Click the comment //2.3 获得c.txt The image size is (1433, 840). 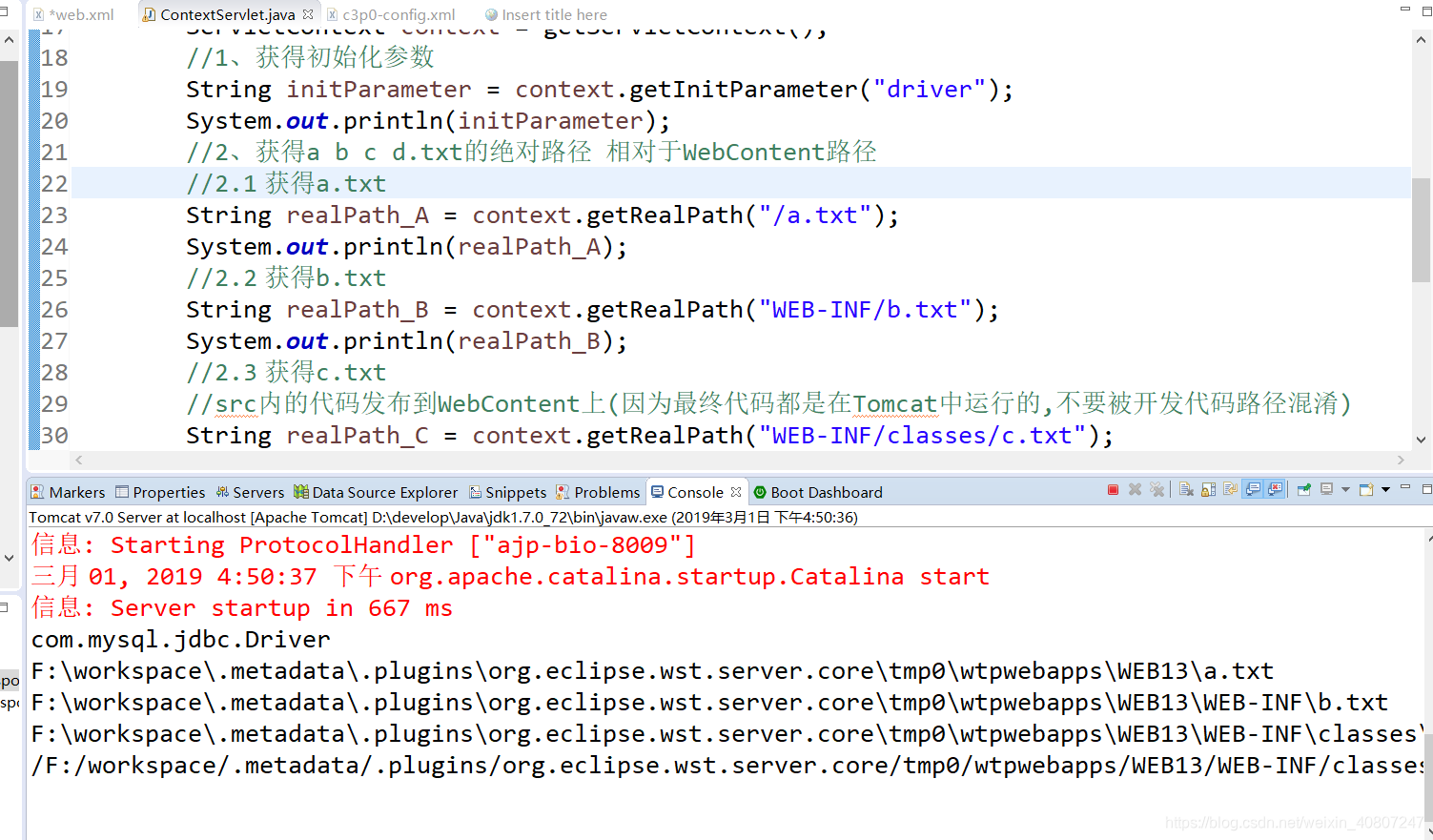[x=286, y=372]
